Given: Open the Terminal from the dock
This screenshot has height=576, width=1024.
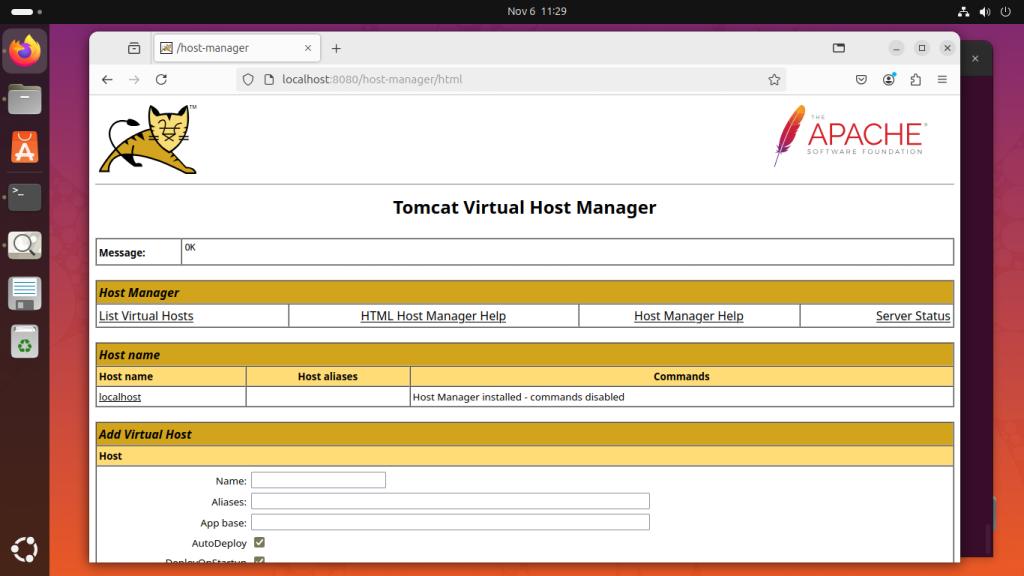Looking at the screenshot, I should [x=23, y=197].
